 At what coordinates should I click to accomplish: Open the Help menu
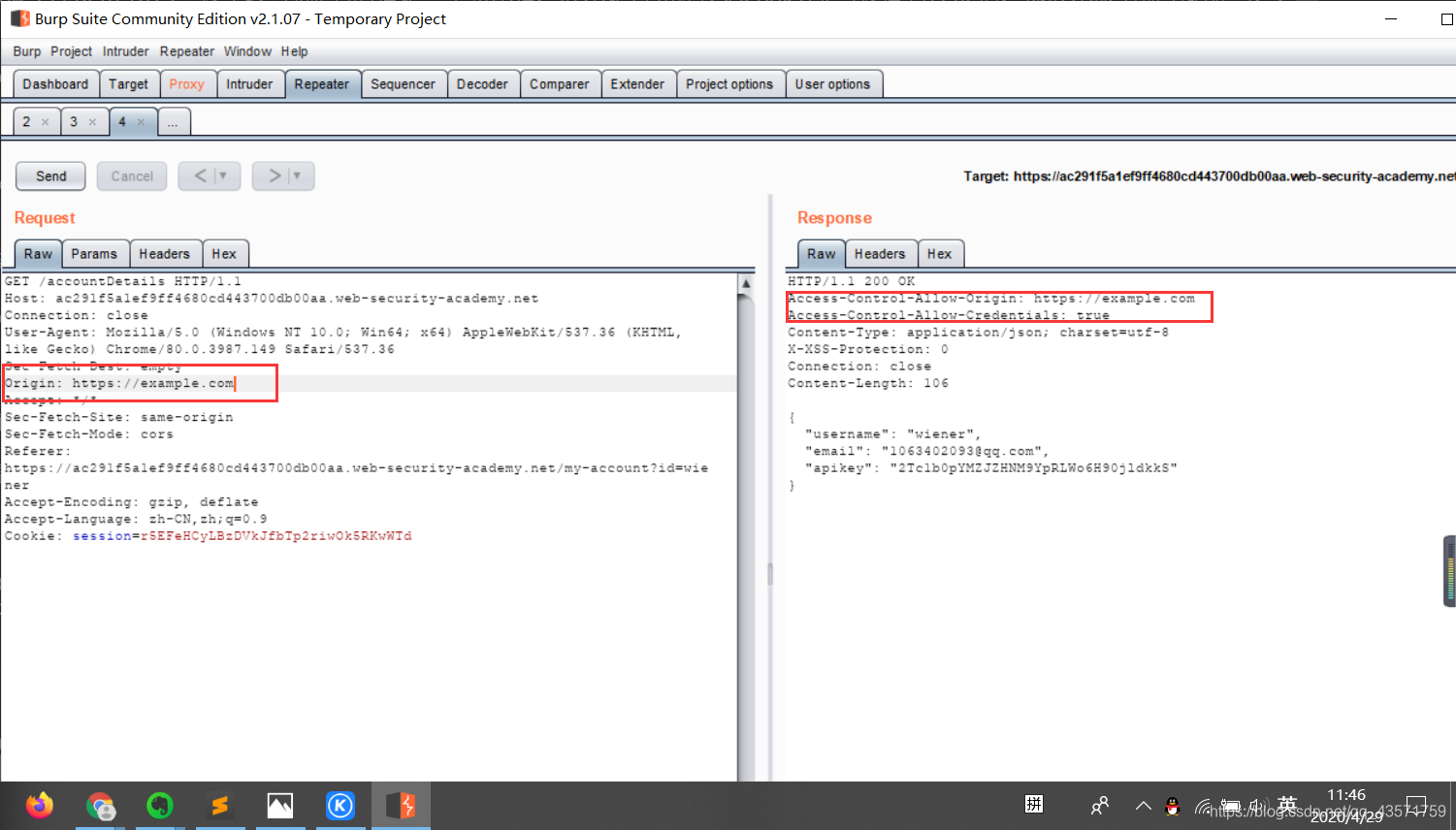[x=294, y=51]
